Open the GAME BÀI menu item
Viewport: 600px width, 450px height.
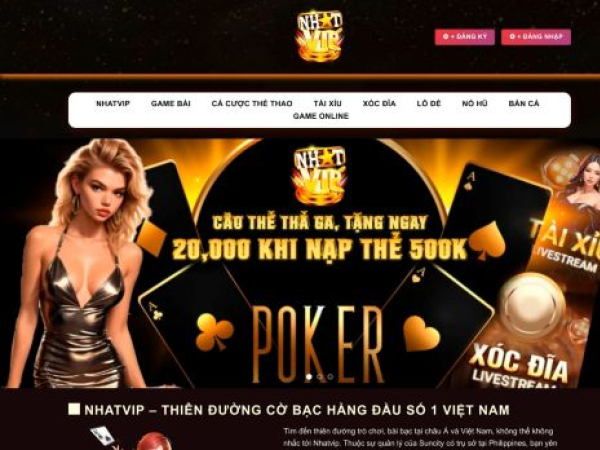pos(171,103)
